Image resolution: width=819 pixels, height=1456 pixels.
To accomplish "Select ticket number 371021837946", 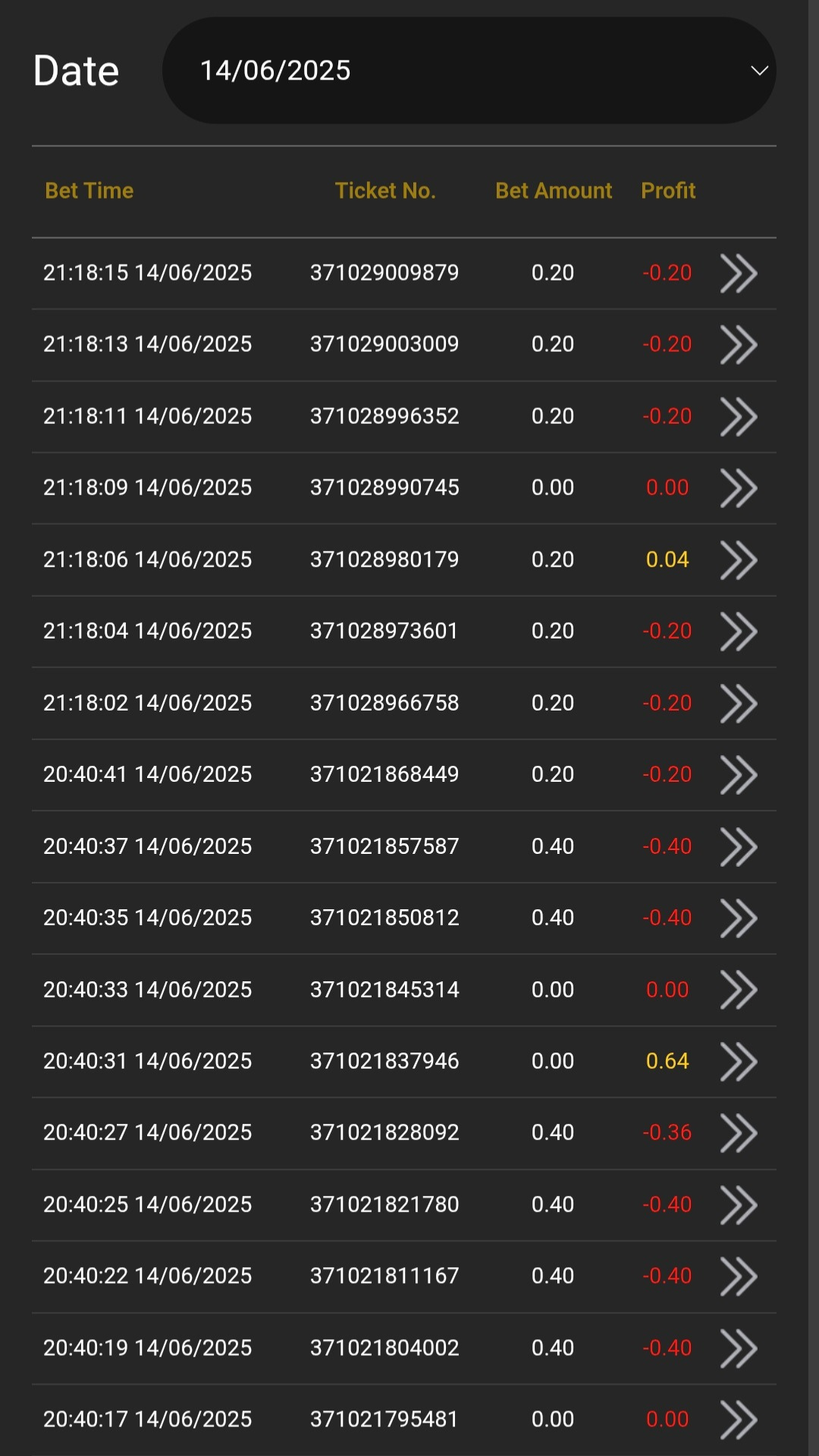I will click(384, 1060).
